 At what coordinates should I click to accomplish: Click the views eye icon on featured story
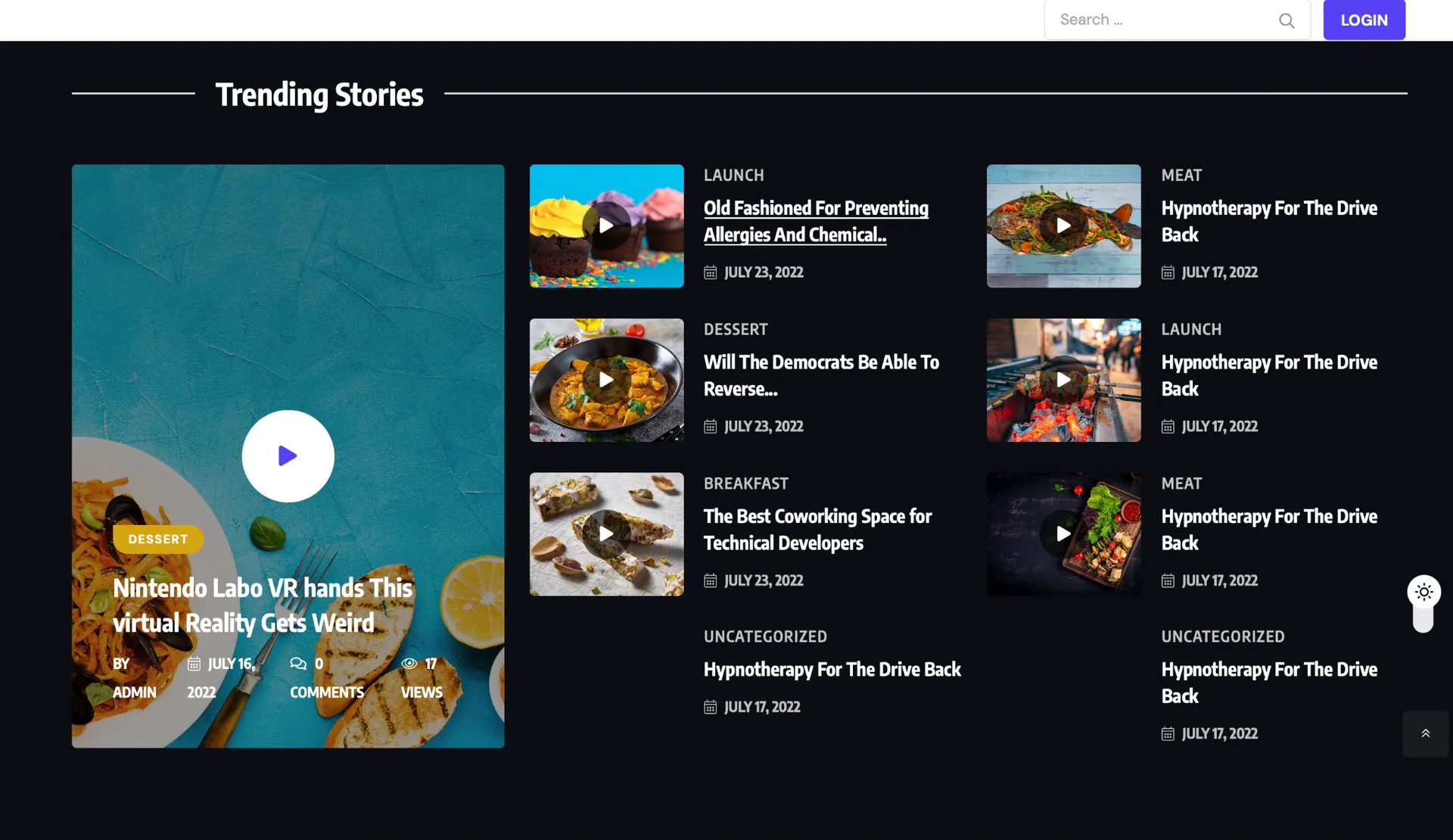coord(409,664)
